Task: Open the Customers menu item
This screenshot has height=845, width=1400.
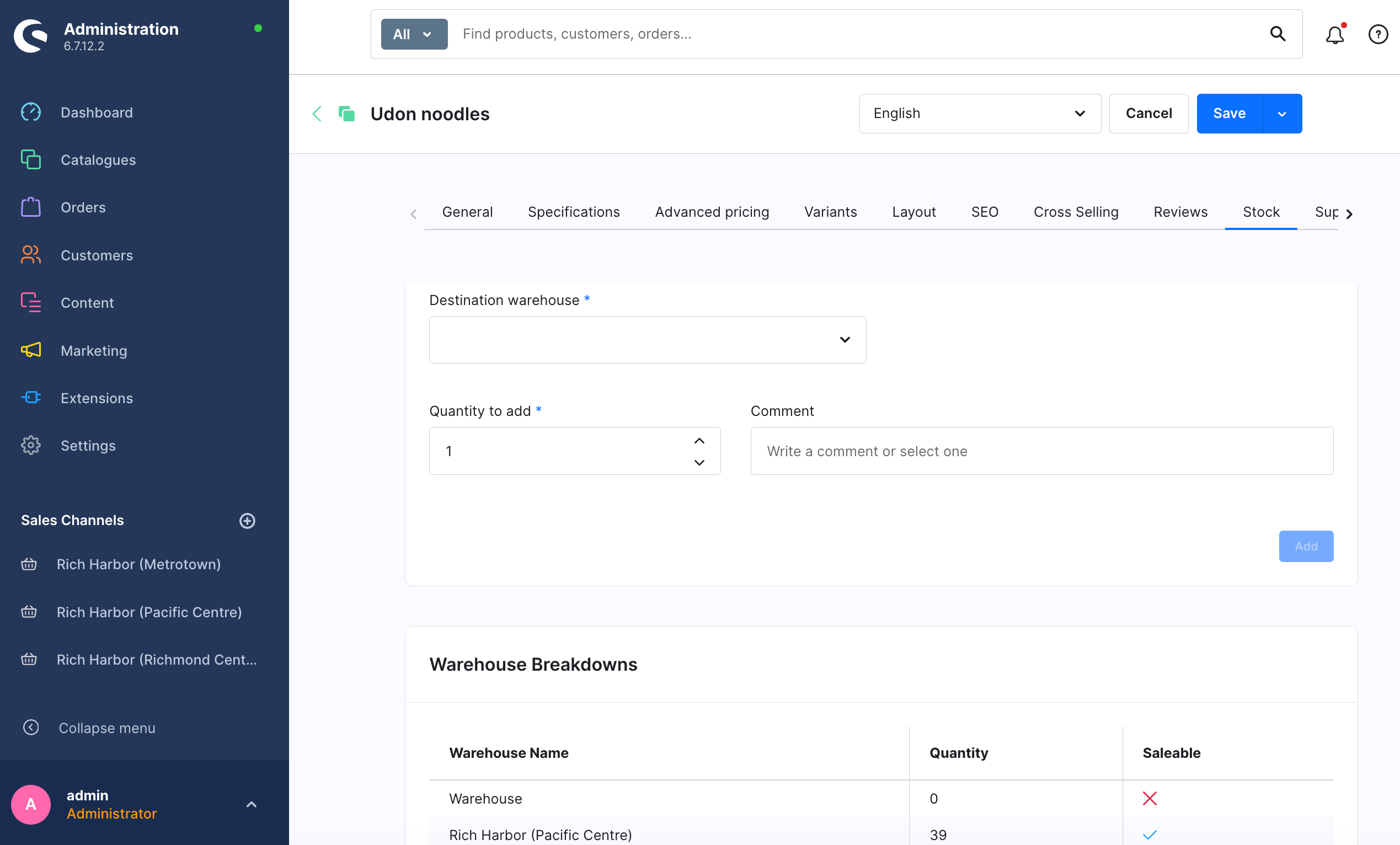Action: tap(97, 255)
